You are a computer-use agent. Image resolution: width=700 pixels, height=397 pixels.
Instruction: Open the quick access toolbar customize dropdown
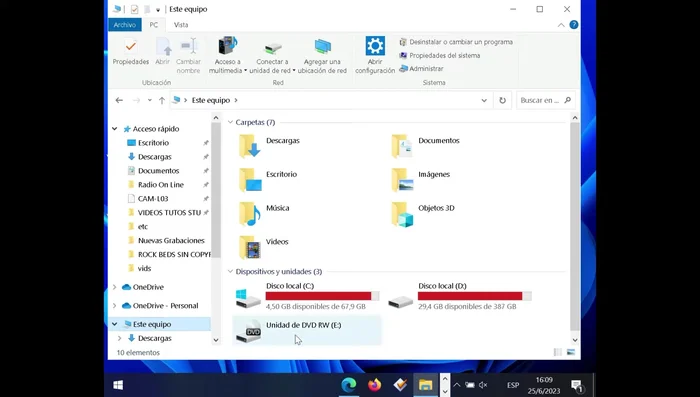click(158, 9)
